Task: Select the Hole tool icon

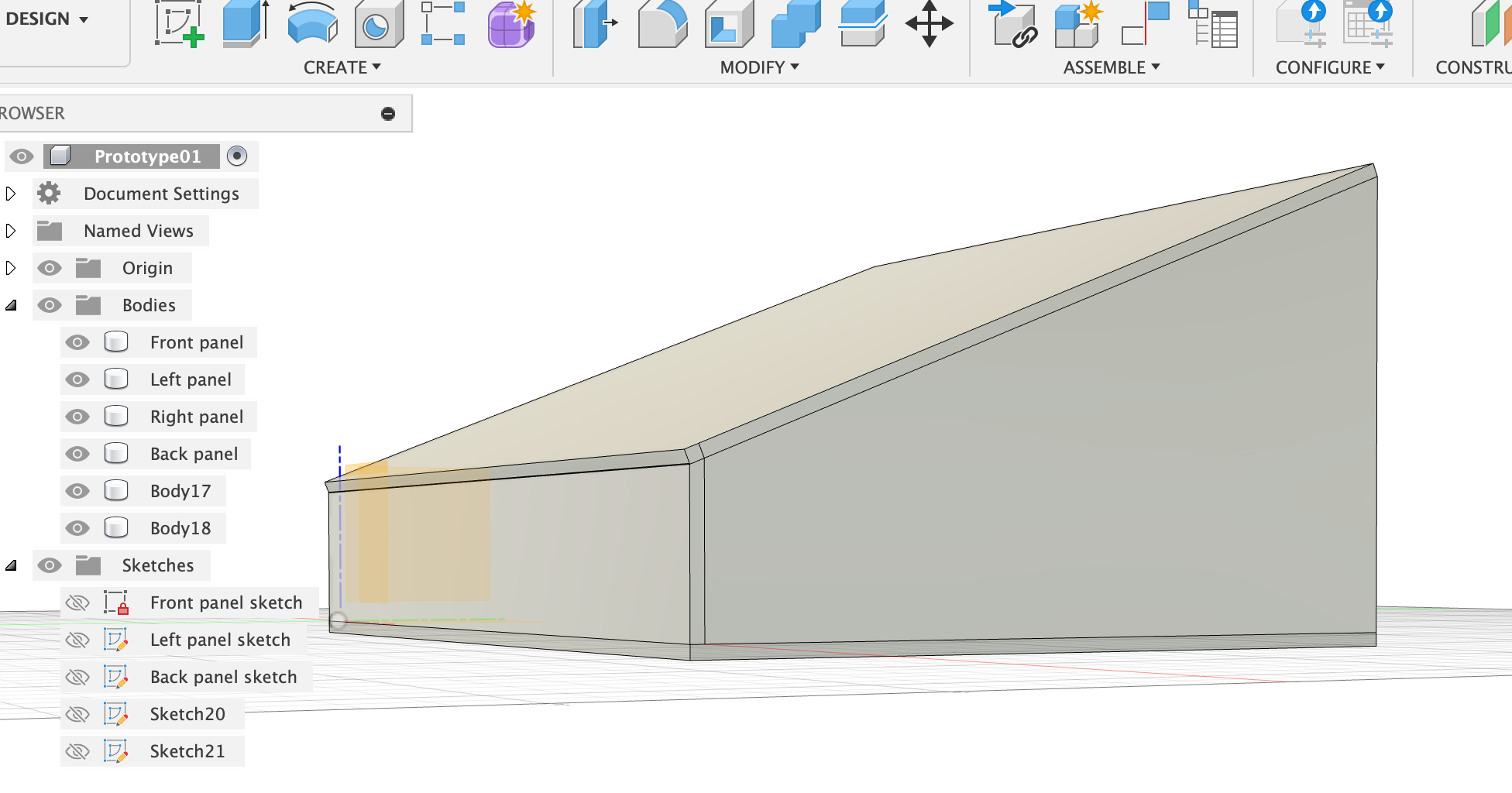Action: (x=378, y=25)
